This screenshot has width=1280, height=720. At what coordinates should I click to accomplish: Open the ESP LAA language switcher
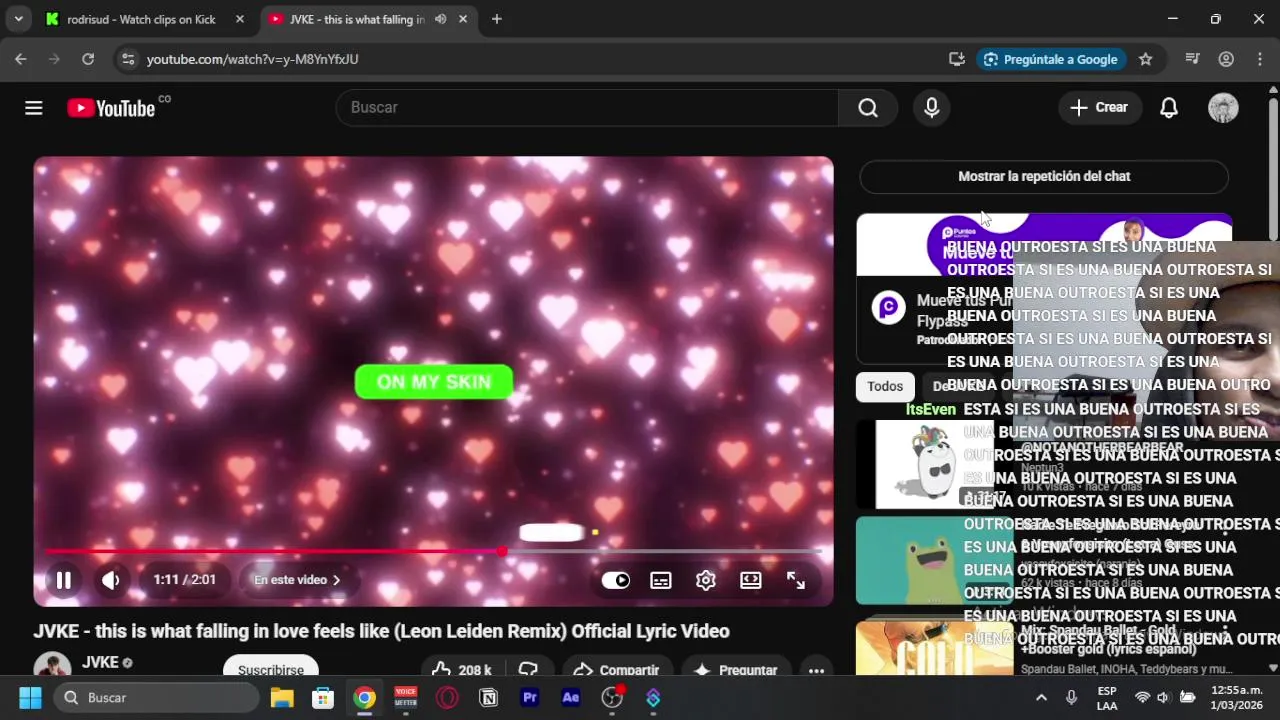pos(1107,698)
